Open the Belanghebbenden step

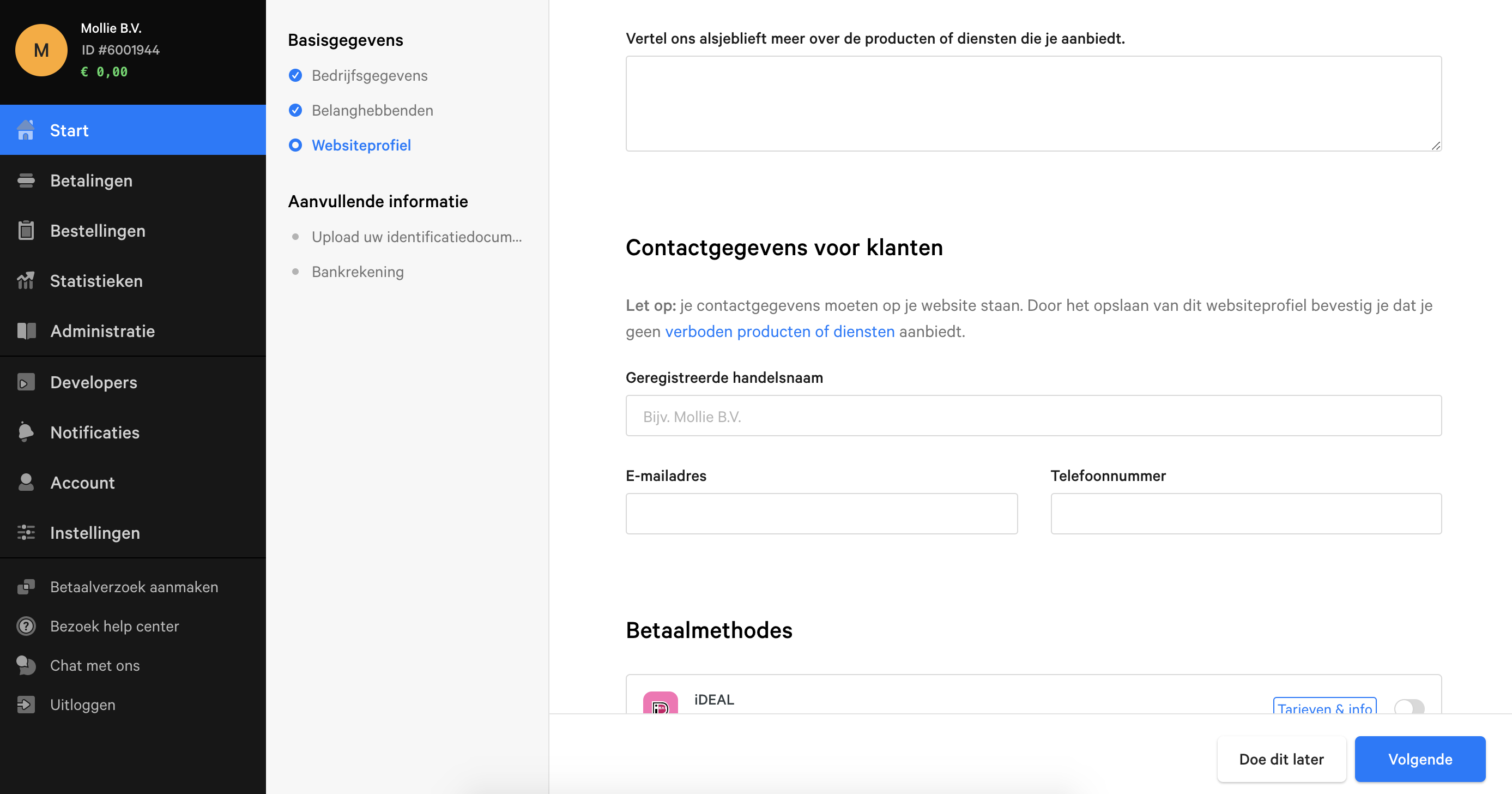pos(372,110)
